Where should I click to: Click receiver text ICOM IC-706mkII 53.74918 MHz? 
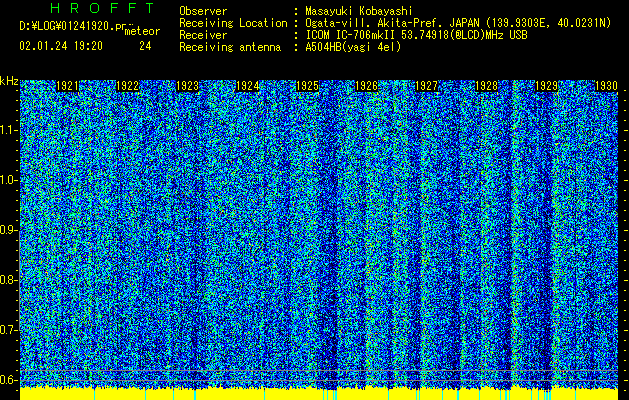click(416, 35)
